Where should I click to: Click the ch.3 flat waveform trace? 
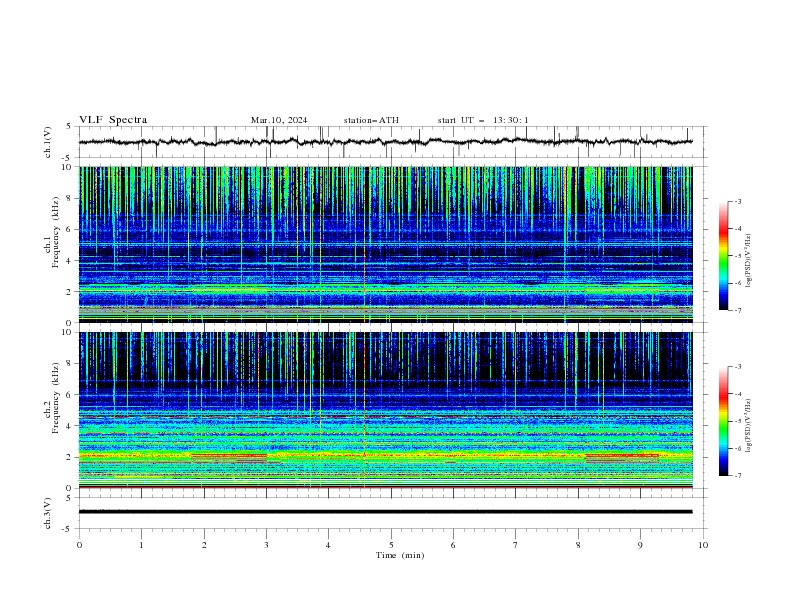coord(385,512)
